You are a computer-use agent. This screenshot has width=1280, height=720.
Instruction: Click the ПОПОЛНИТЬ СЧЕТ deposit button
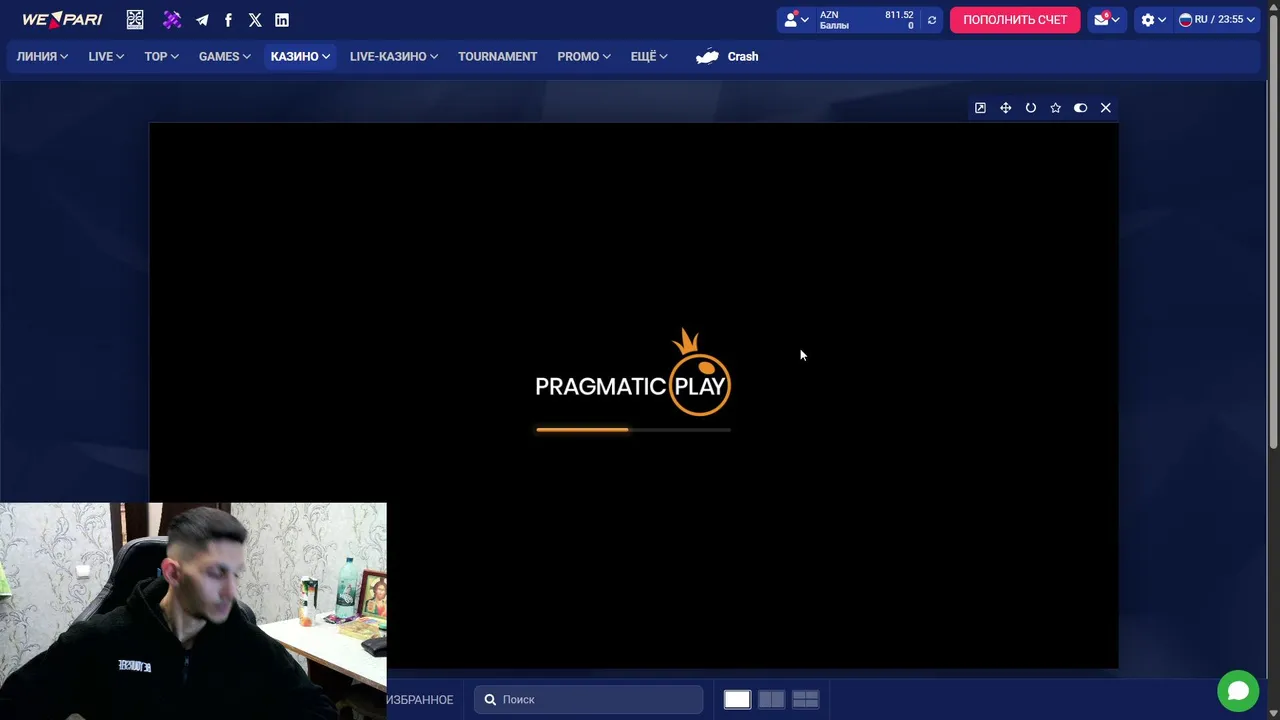click(1015, 20)
